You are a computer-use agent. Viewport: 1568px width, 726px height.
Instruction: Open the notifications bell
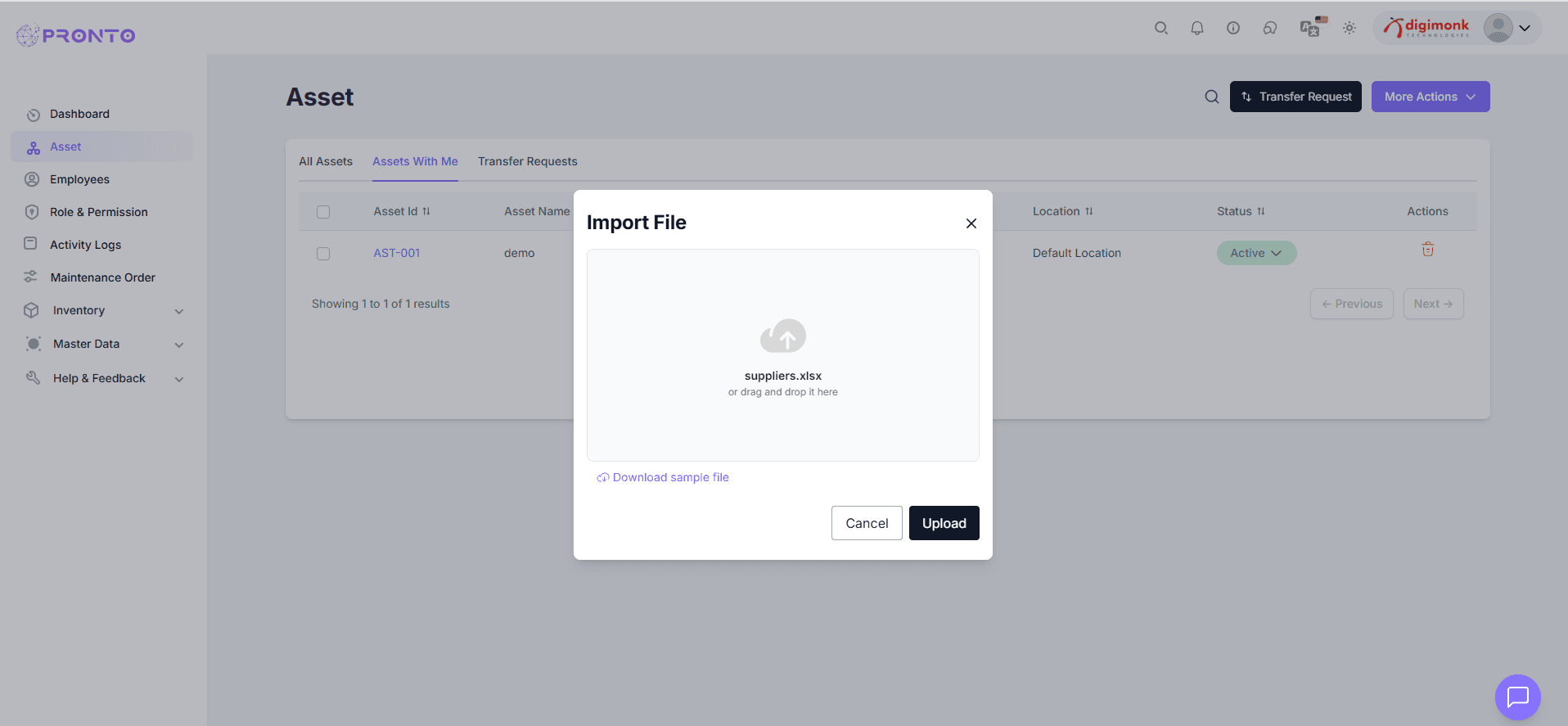(1196, 28)
